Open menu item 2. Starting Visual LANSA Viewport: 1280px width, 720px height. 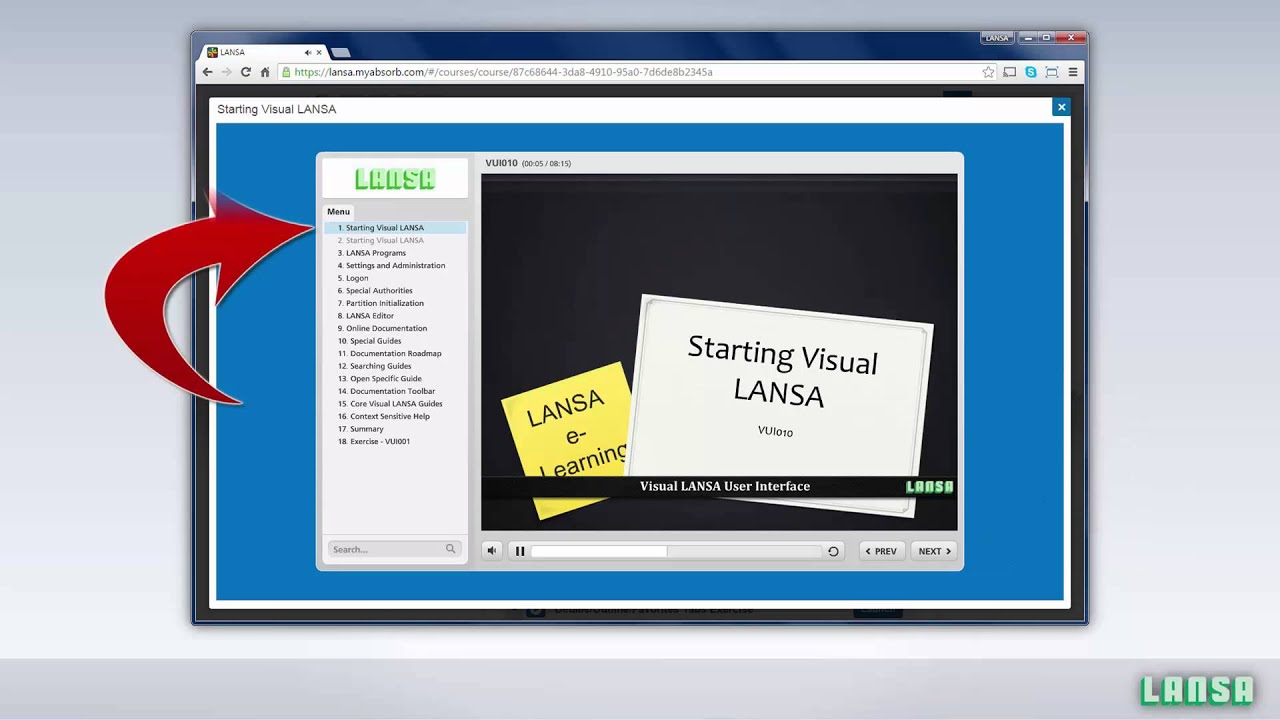coord(395,240)
